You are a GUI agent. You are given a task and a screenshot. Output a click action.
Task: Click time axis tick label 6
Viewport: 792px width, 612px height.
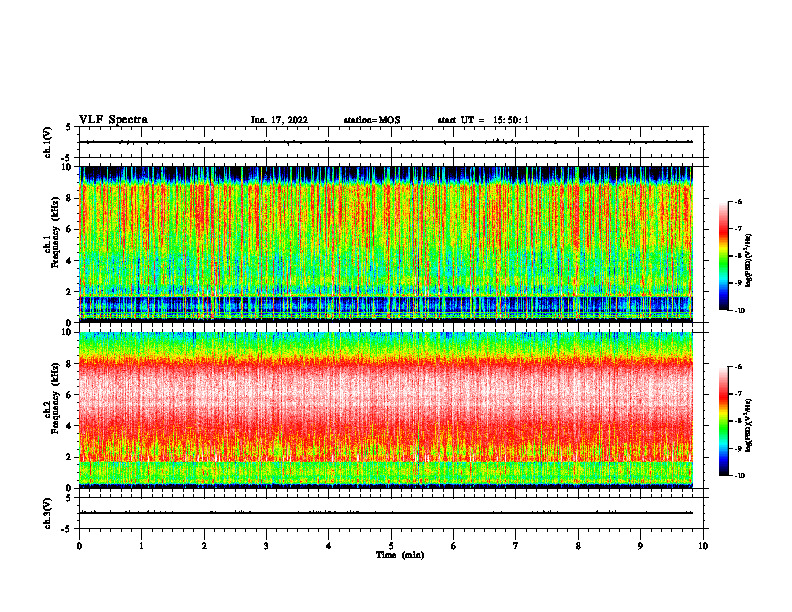click(453, 546)
